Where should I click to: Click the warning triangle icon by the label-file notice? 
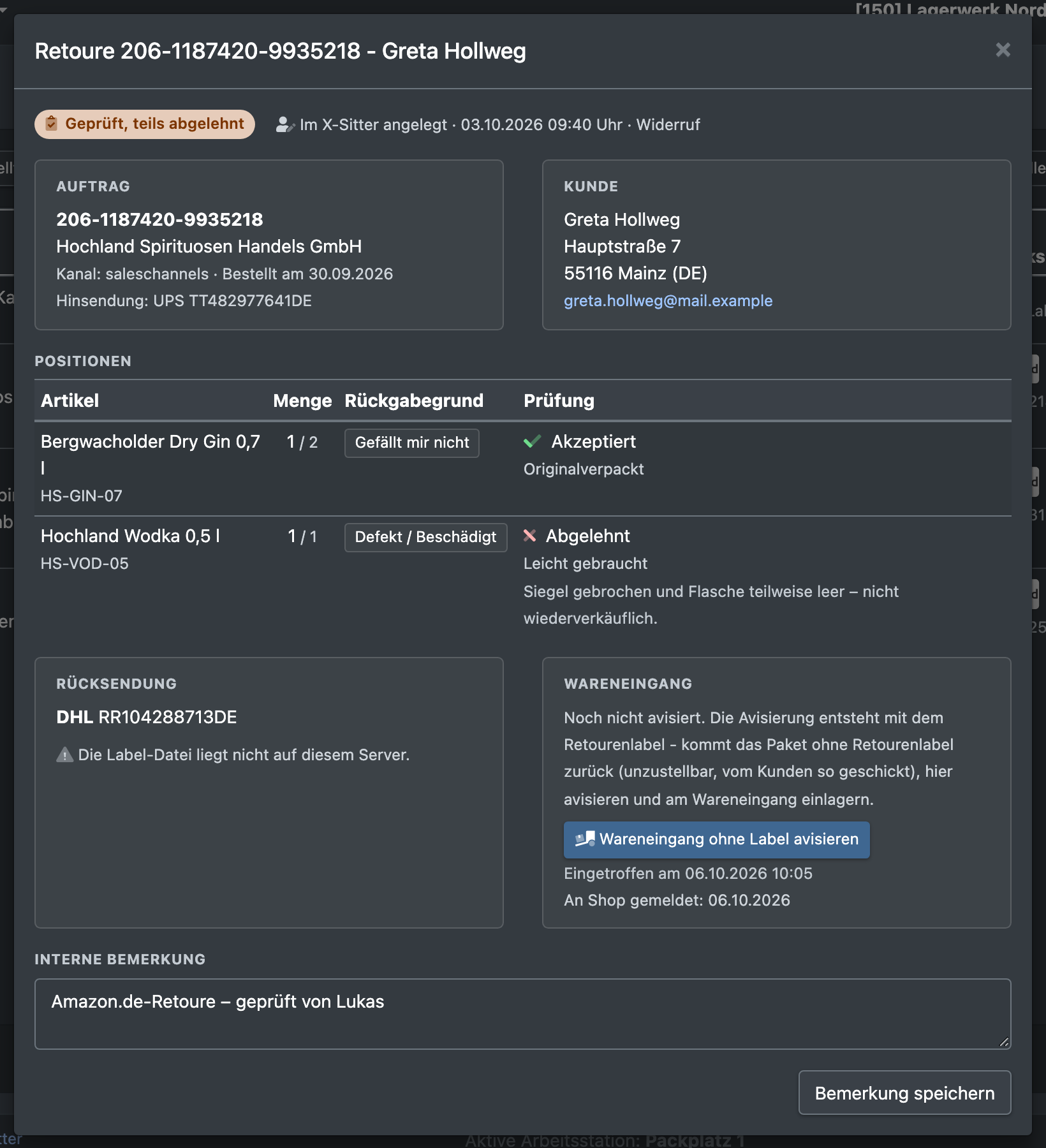[x=64, y=755]
